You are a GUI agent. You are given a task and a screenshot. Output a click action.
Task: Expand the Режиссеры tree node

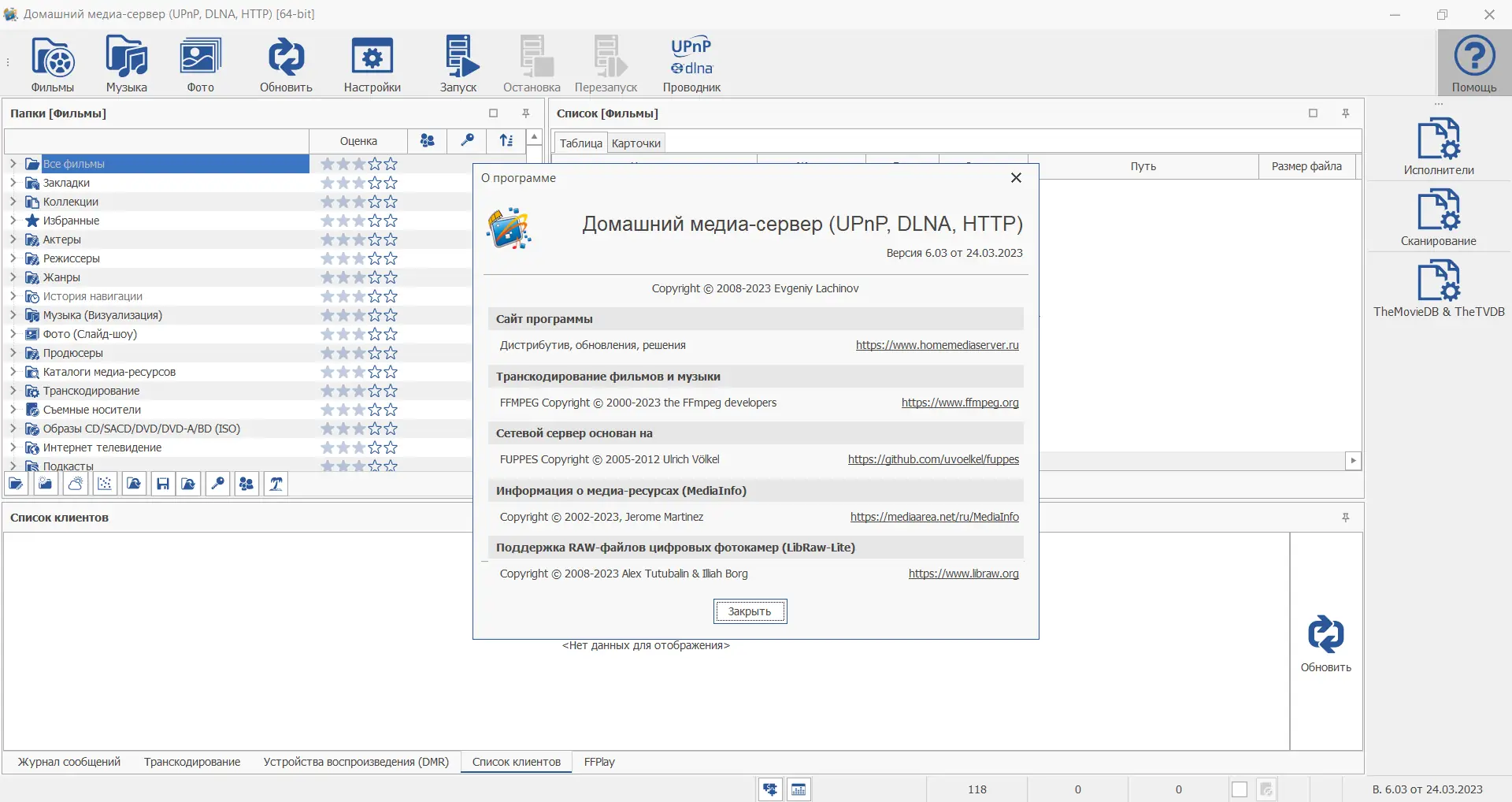click(13, 258)
